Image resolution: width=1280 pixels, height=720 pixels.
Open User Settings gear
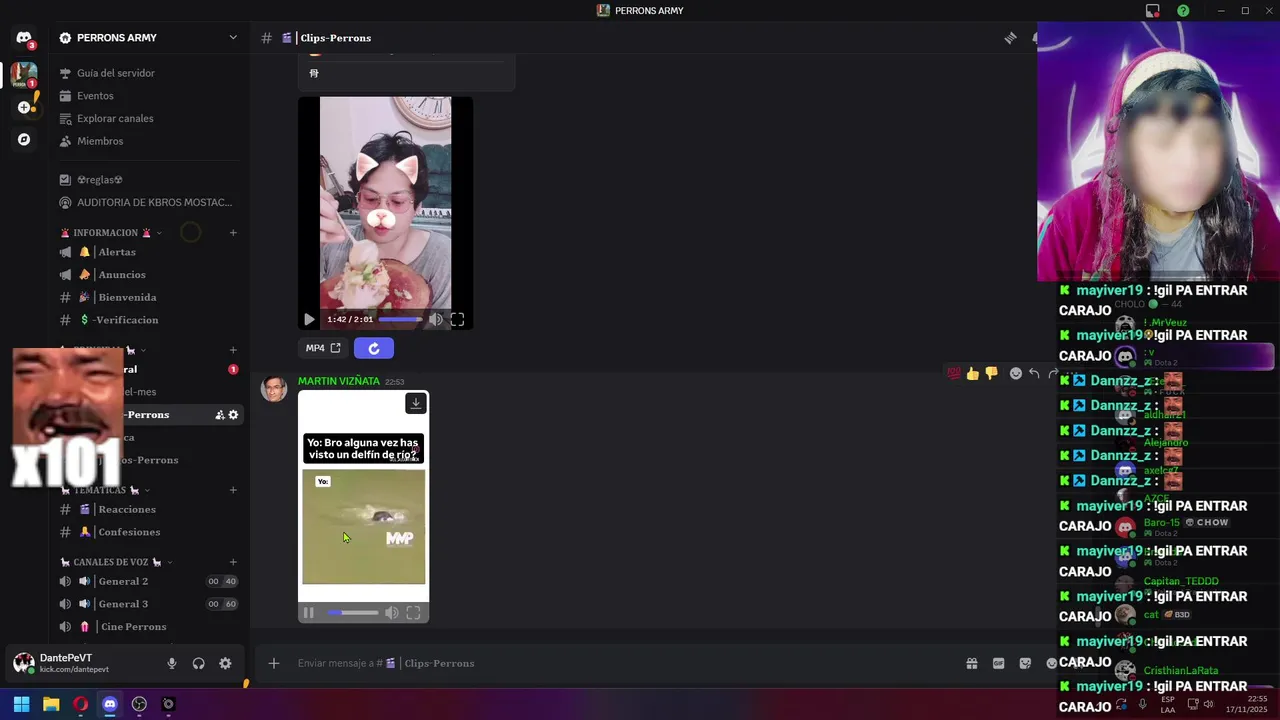225,663
